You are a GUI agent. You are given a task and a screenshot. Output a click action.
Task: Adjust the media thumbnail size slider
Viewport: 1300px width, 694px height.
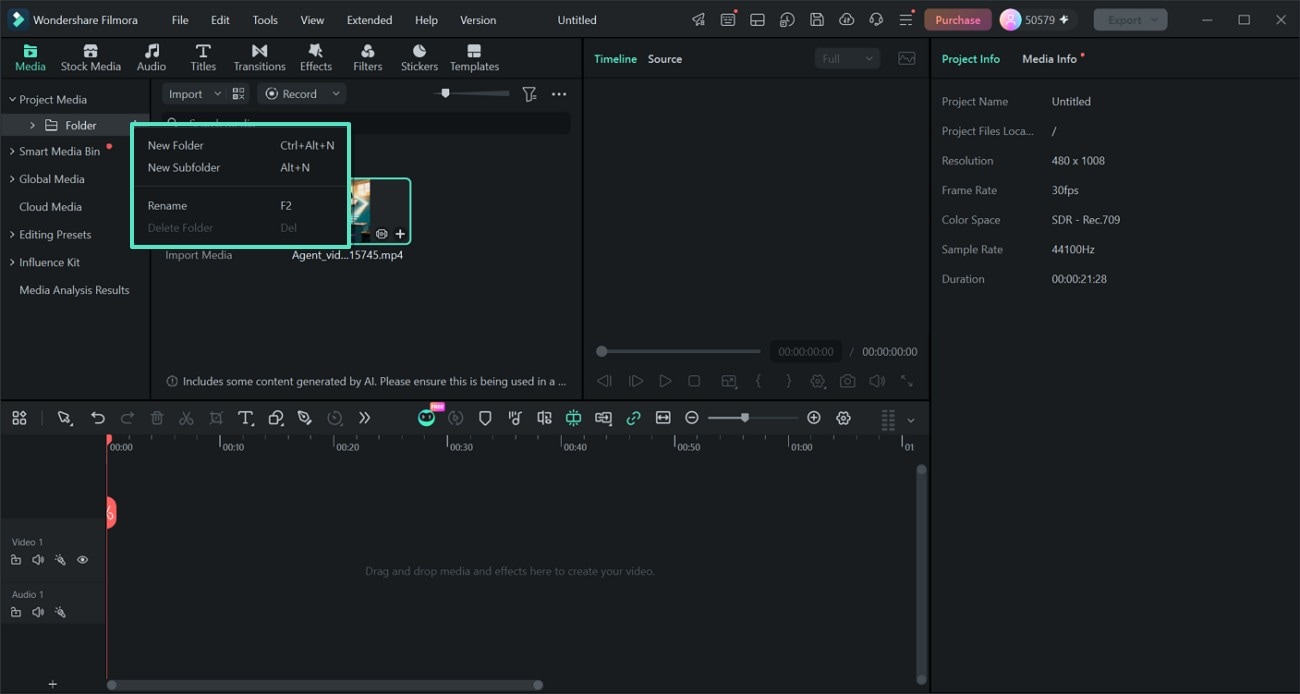point(472,93)
